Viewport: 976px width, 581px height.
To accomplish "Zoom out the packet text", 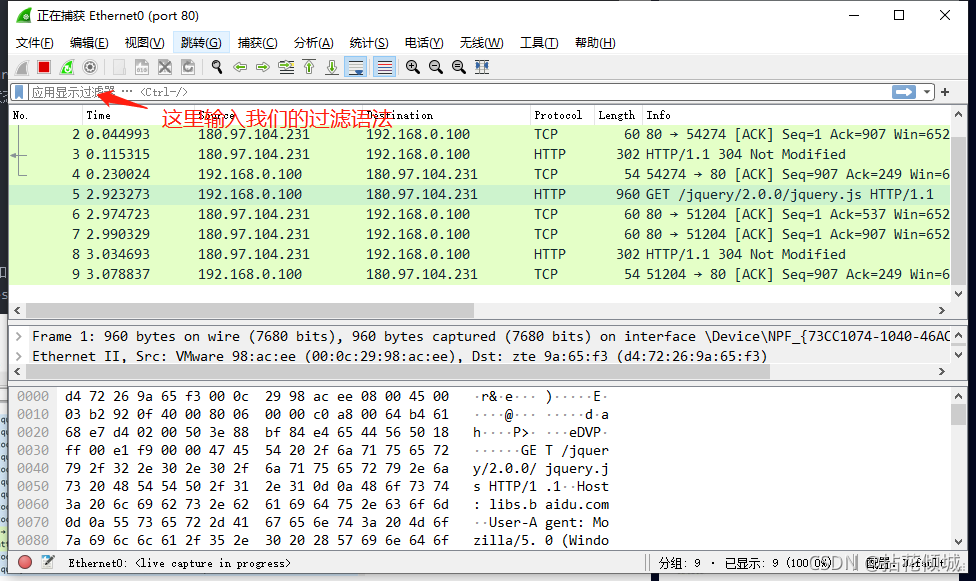I will click(436, 67).
